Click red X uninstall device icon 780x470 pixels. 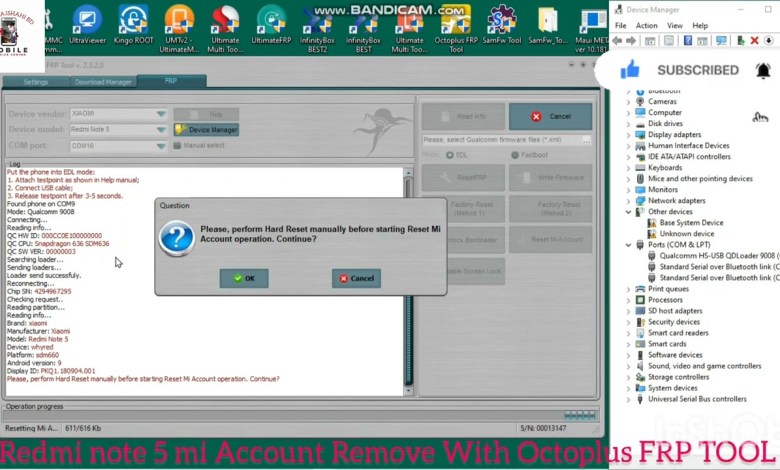755,41
